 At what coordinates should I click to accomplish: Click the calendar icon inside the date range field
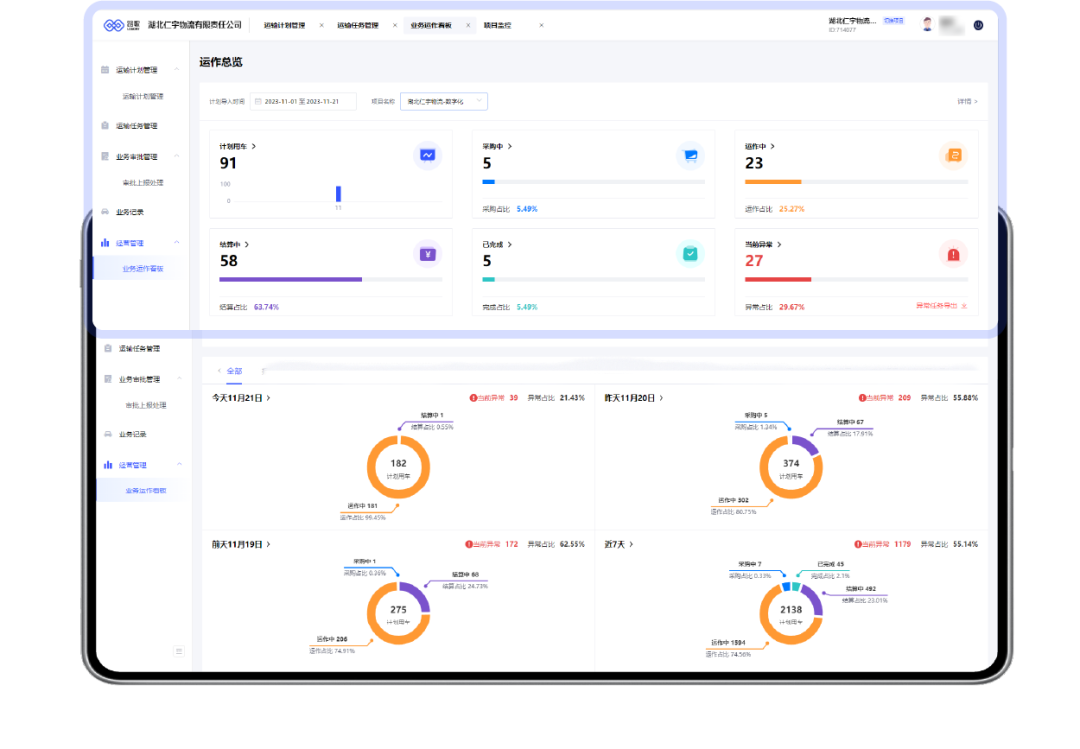[x=258, y=101]
